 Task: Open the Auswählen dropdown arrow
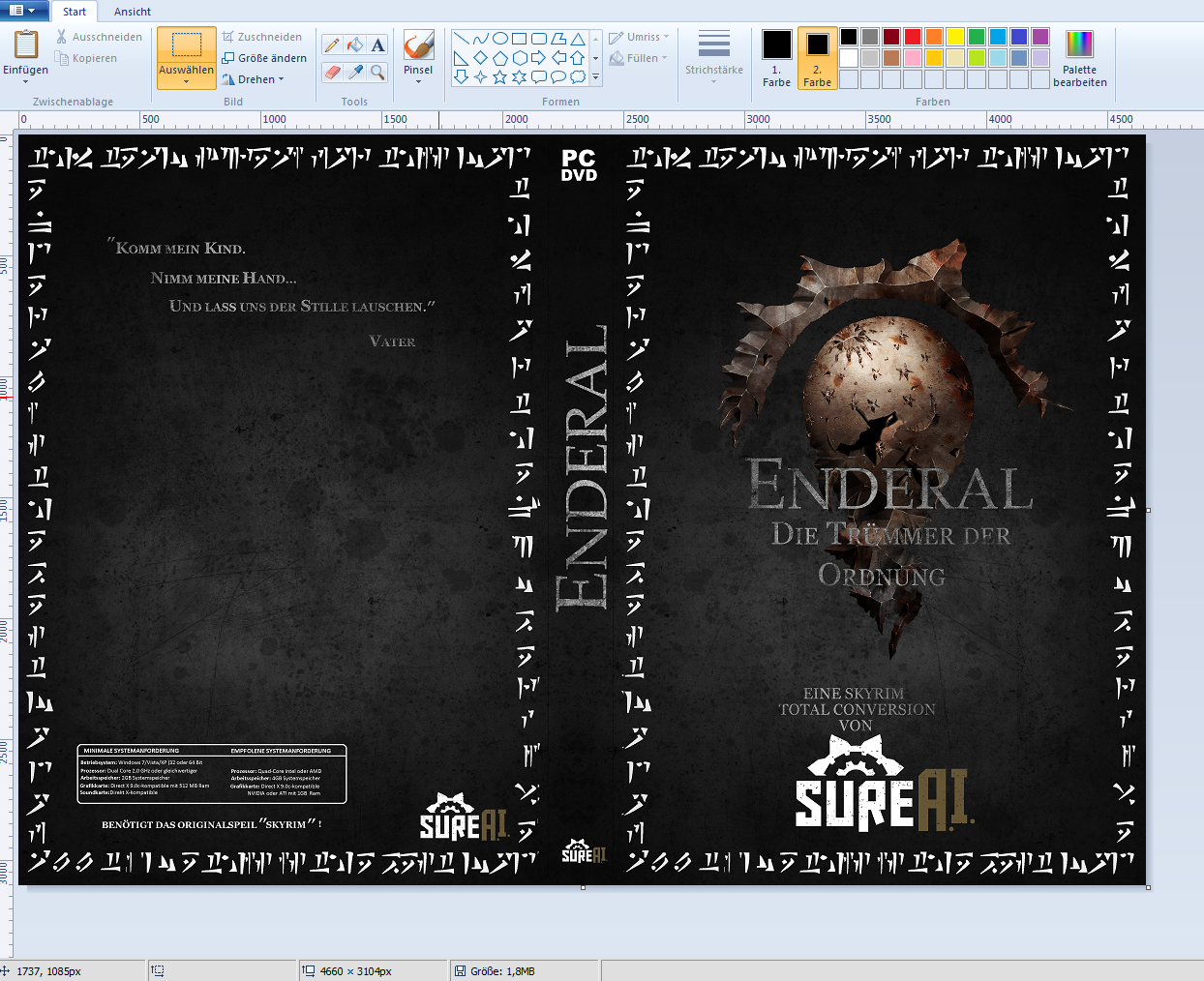click(x=187, y=81)
